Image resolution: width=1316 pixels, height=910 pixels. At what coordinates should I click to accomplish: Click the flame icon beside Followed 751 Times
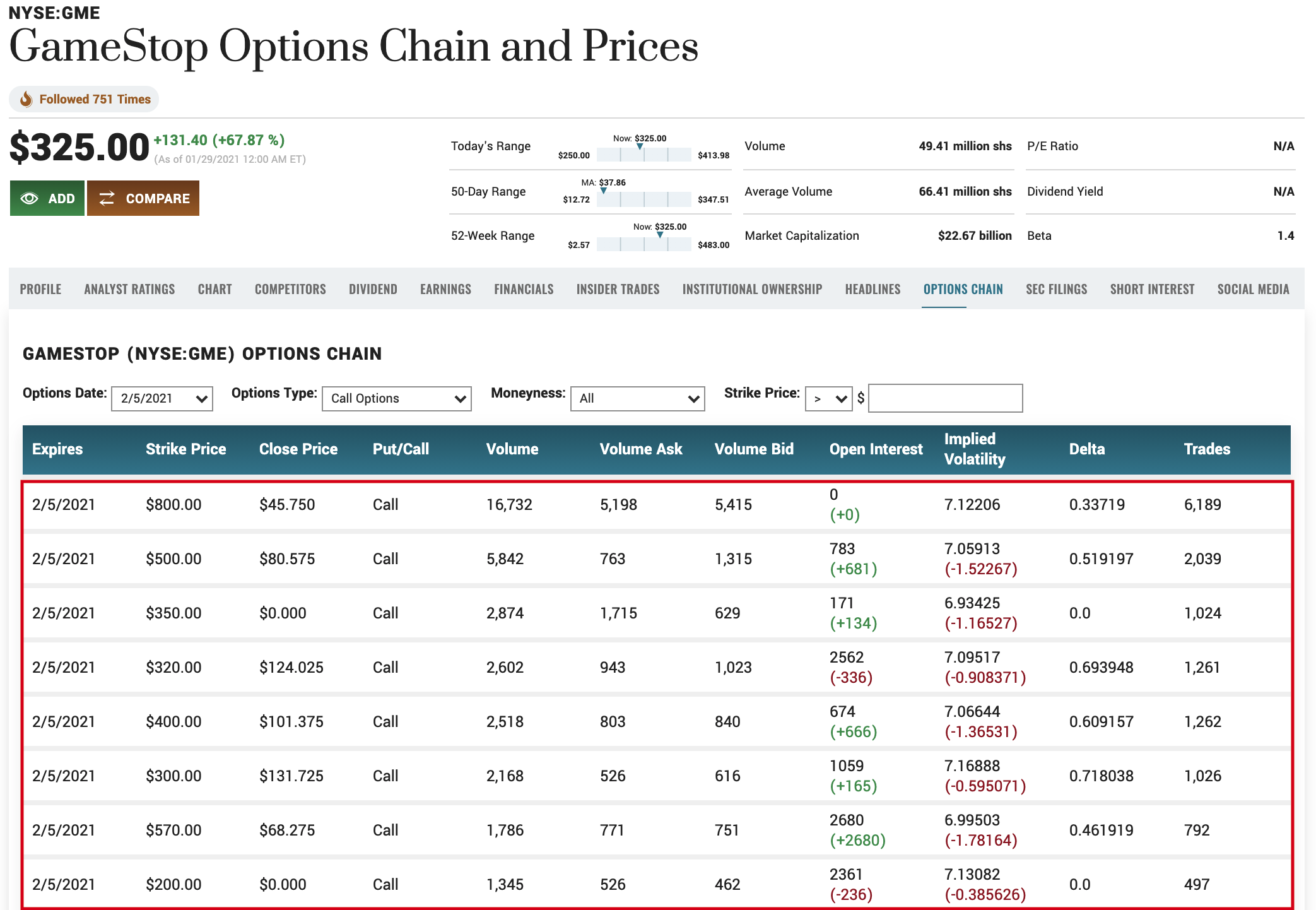coord(26,99)
